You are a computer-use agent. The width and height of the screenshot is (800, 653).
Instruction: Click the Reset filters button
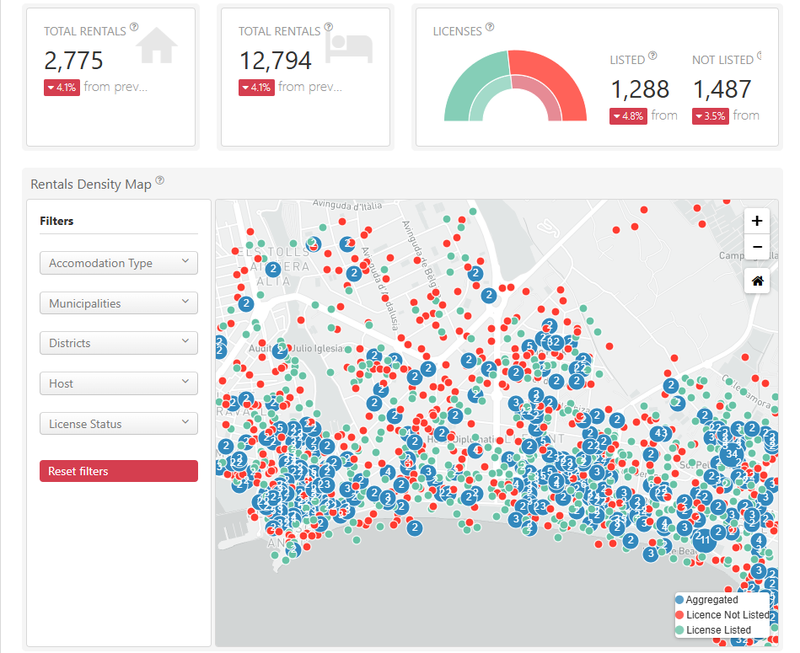(118, 470)
